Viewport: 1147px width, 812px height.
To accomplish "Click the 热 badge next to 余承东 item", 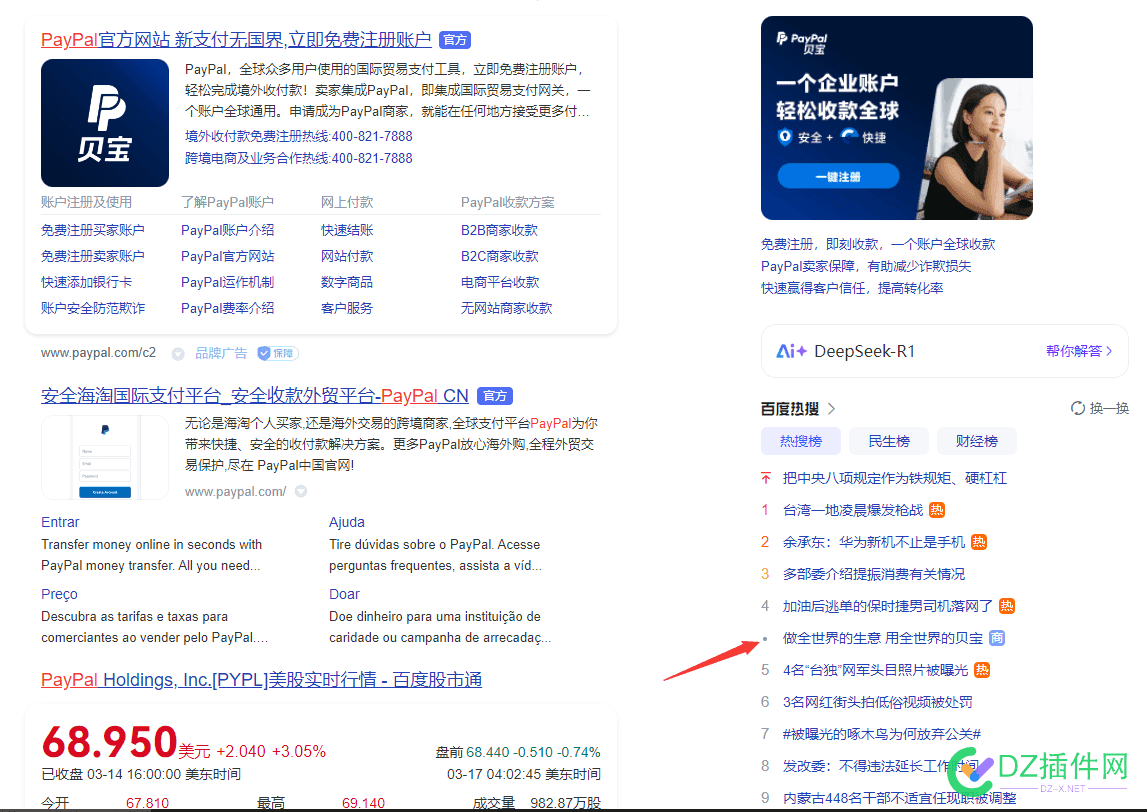I will tap(979, 542).
